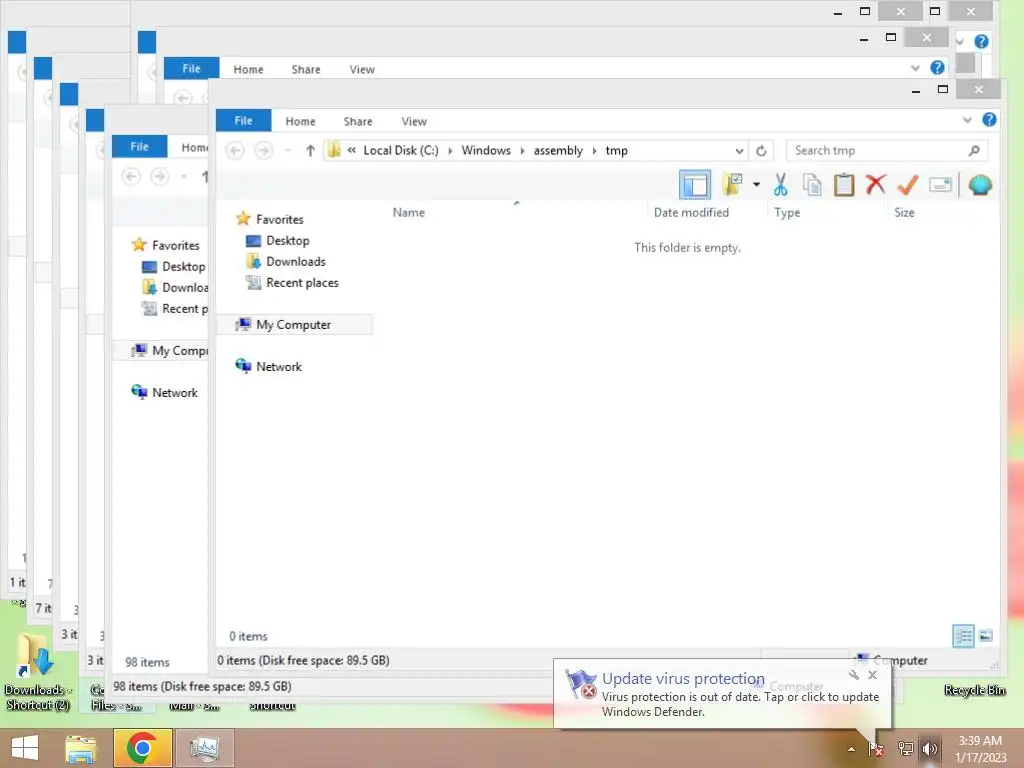Show hidden path levels via double chevron
Viewport: 1024px width, 768px height.
(351, 150)
